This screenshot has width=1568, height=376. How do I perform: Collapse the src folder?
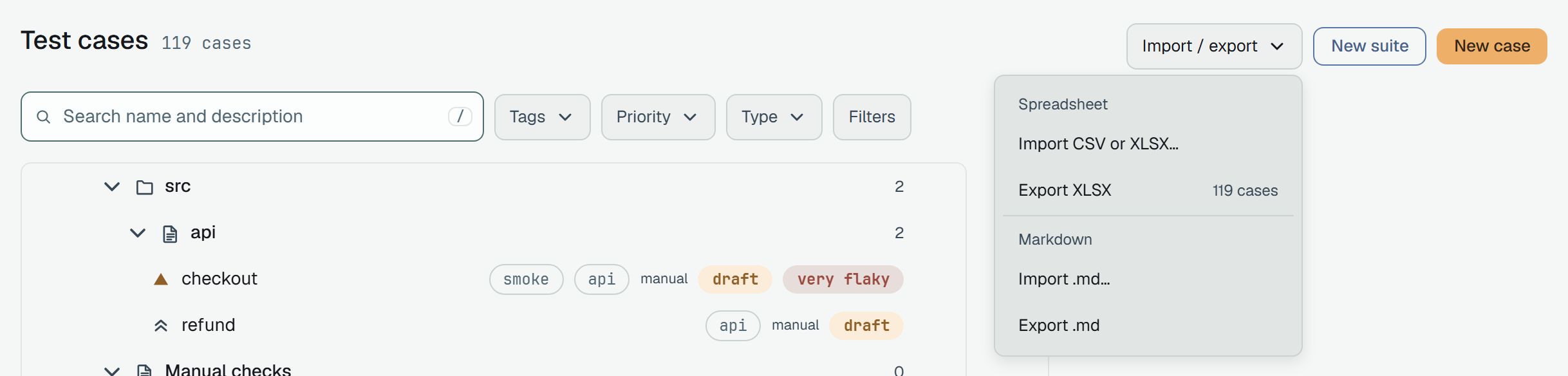tap(112, 187)
